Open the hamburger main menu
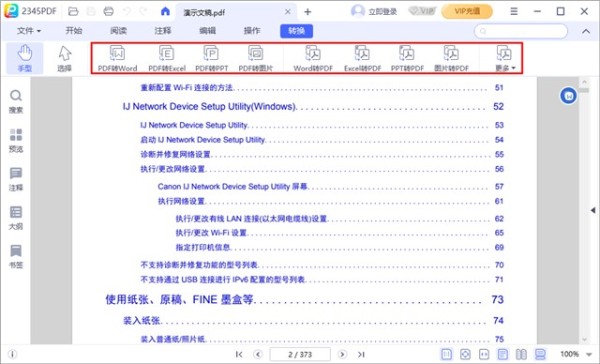 pyautogui.click(x=514, y=11)
